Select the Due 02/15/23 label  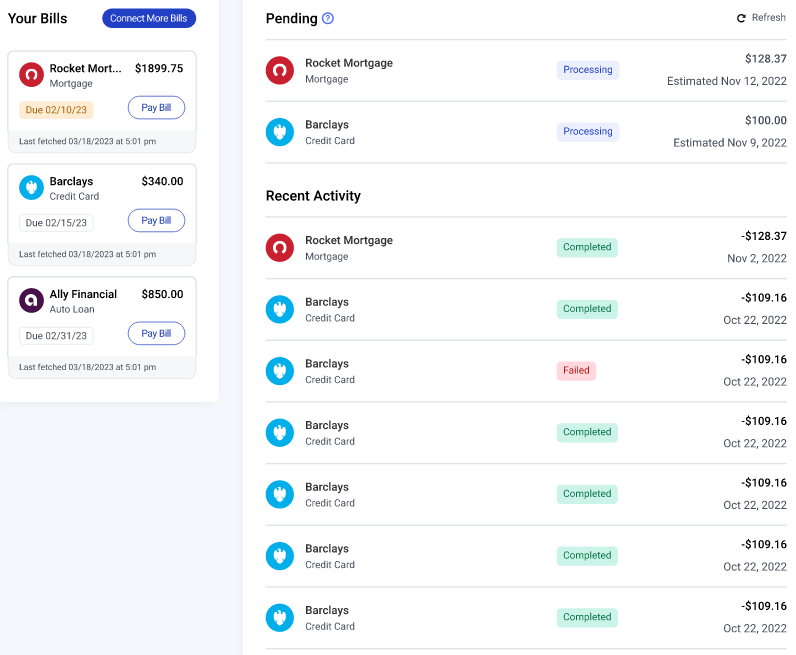pos(56,223)
